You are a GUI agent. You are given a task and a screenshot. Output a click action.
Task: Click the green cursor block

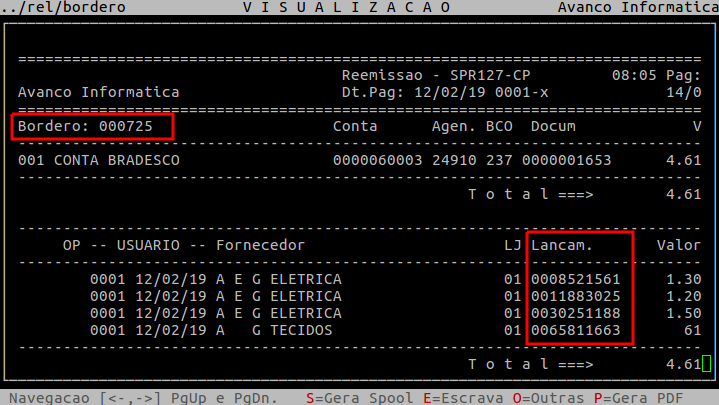click(707, 364)
